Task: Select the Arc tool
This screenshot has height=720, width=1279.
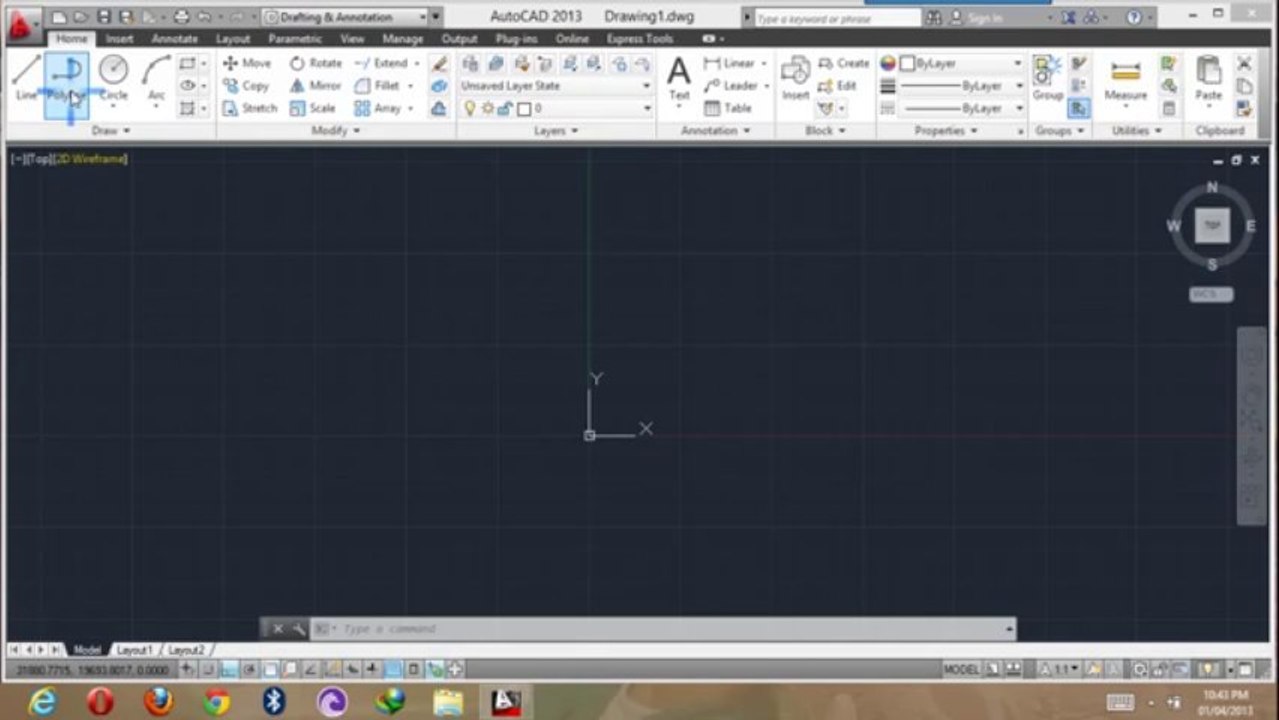Action: pos(156,78)
